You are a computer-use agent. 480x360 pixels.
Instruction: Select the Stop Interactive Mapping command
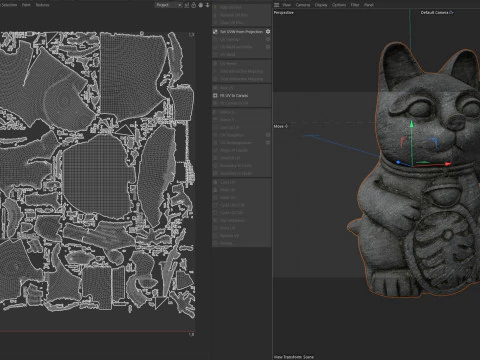241,79
